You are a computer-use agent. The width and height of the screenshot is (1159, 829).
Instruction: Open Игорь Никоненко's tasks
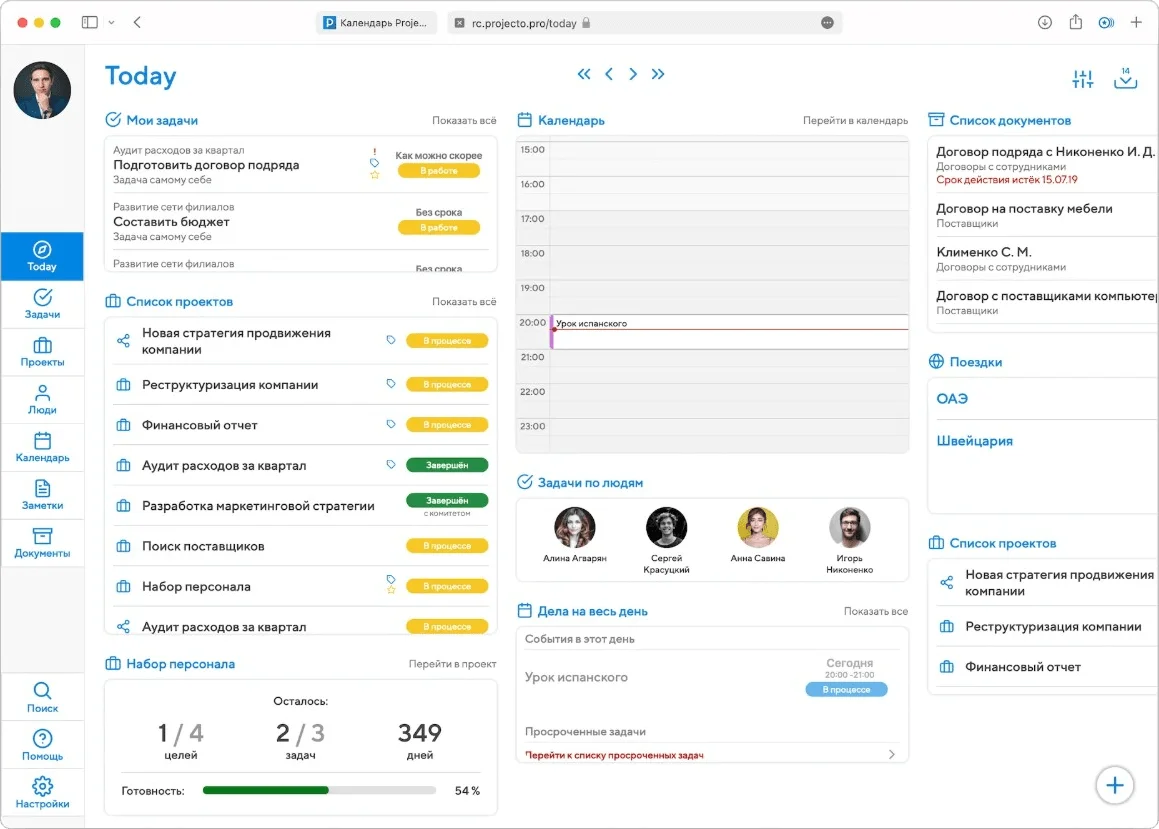(x=849, y=540)
